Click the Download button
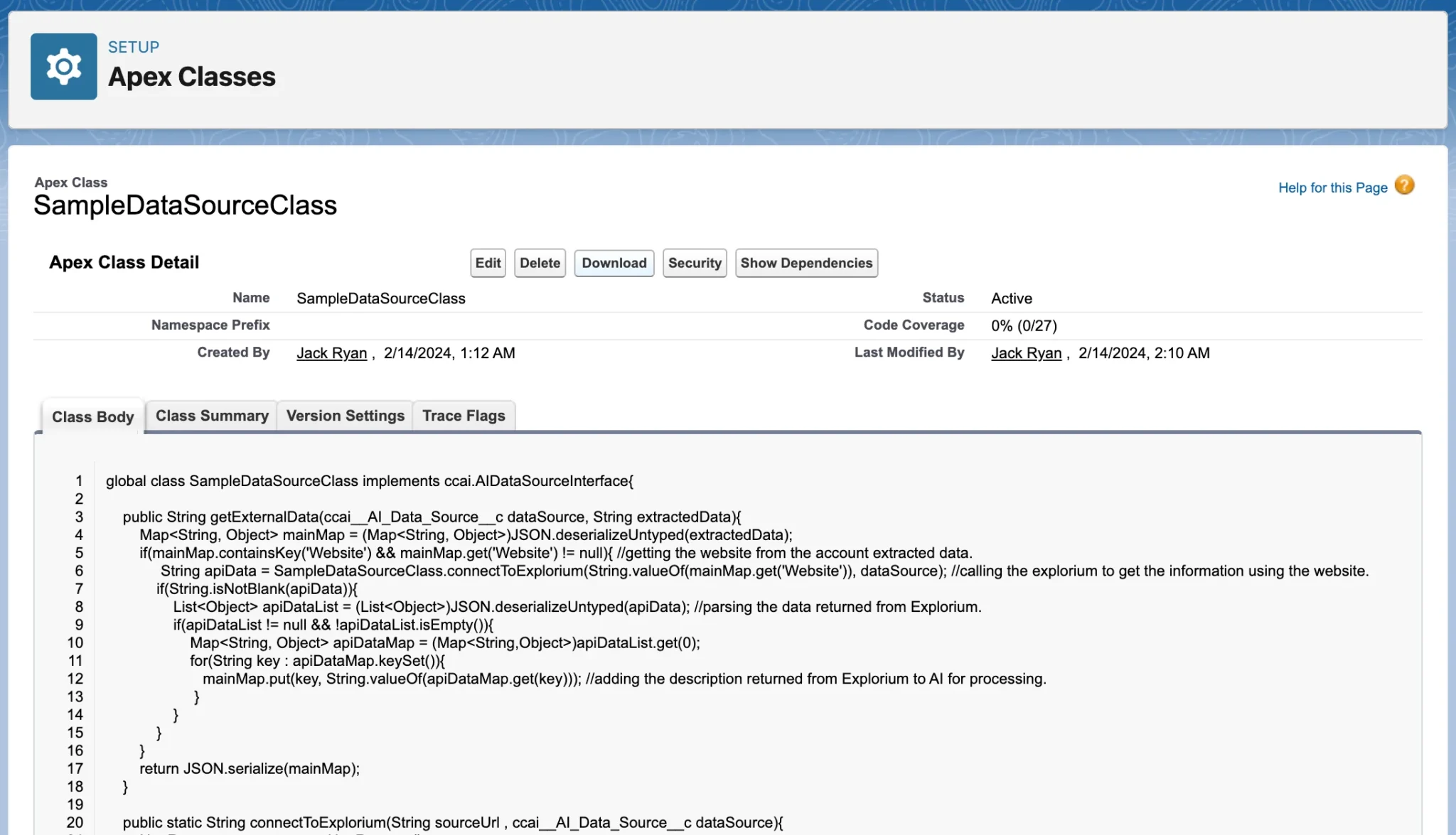Screen dimensions: 1456x835 [614, 263]
